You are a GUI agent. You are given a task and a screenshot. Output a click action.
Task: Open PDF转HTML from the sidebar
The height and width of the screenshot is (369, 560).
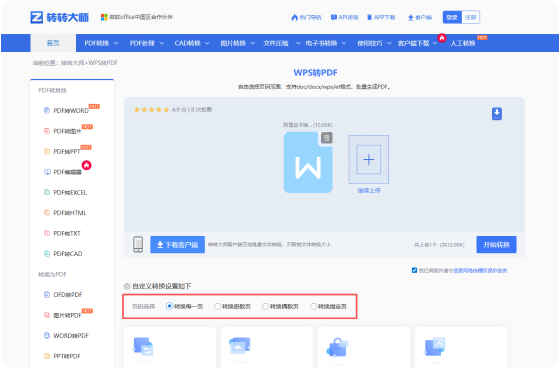[70, 213]
